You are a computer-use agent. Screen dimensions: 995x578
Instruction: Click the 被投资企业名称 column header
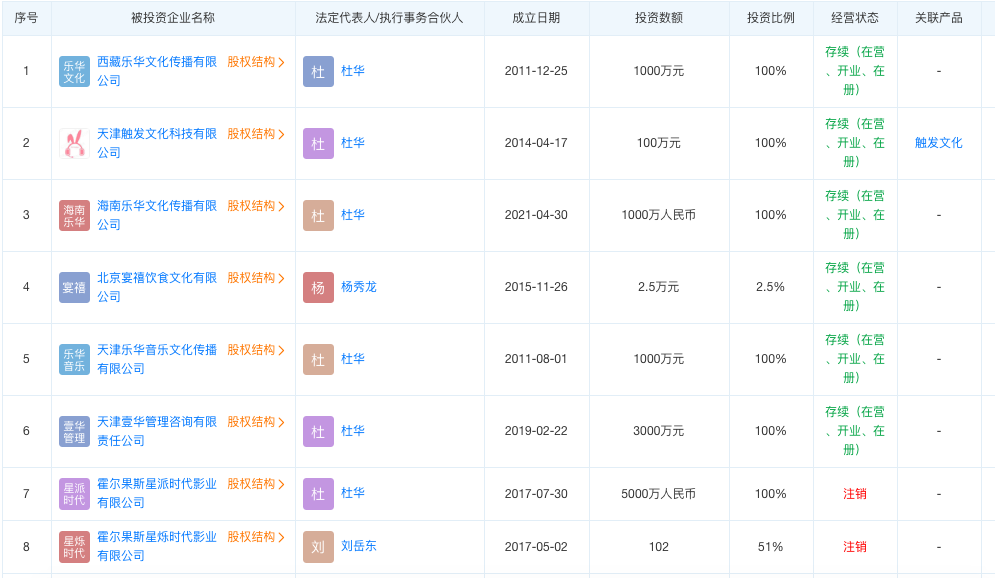(173, 18)
